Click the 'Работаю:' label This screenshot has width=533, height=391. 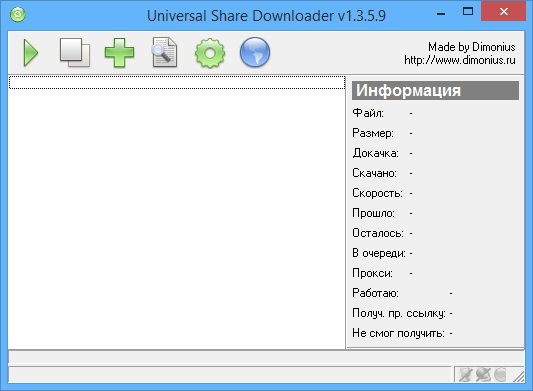[x=375, y=293]
